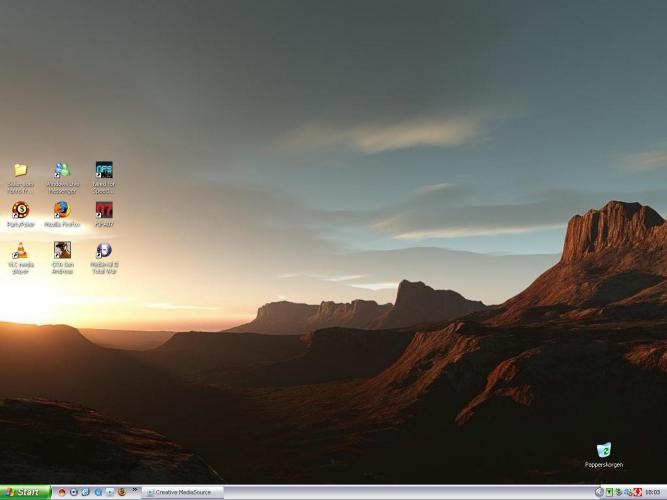
Task: Click the second Quick Launch icon with the round disc
Action: click(x=74, y=492)
